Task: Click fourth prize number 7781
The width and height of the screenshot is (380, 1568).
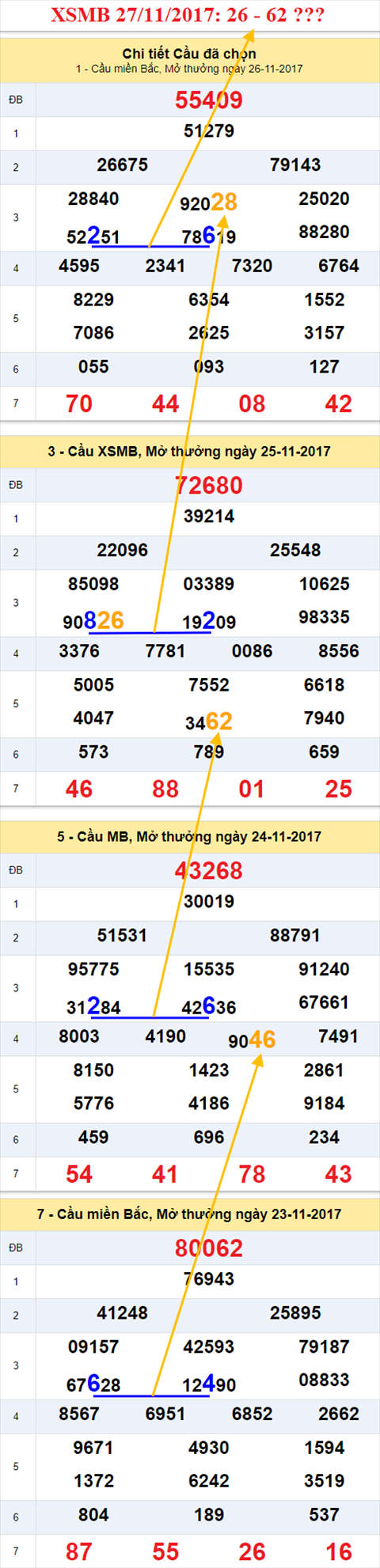Action: point(165,651)
